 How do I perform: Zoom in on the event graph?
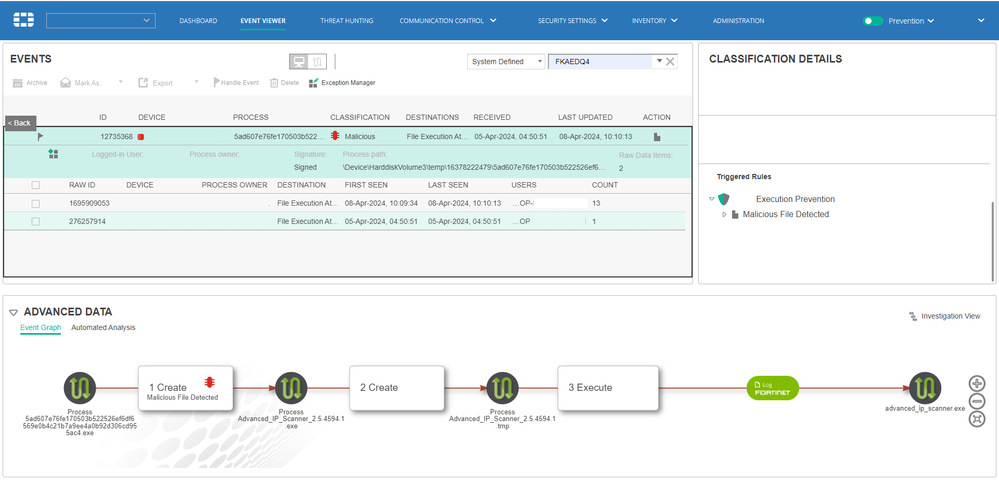(x=977, y=383)
